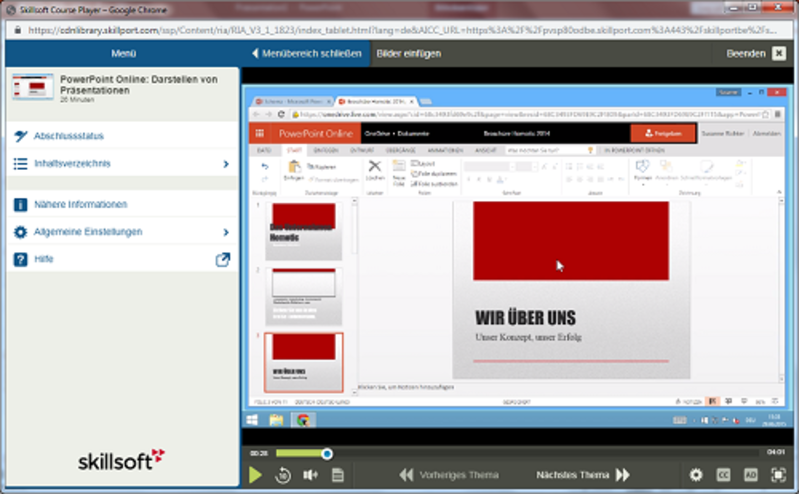Click the app launcher grid in video
799x494 pixels.
pos(259,134)
